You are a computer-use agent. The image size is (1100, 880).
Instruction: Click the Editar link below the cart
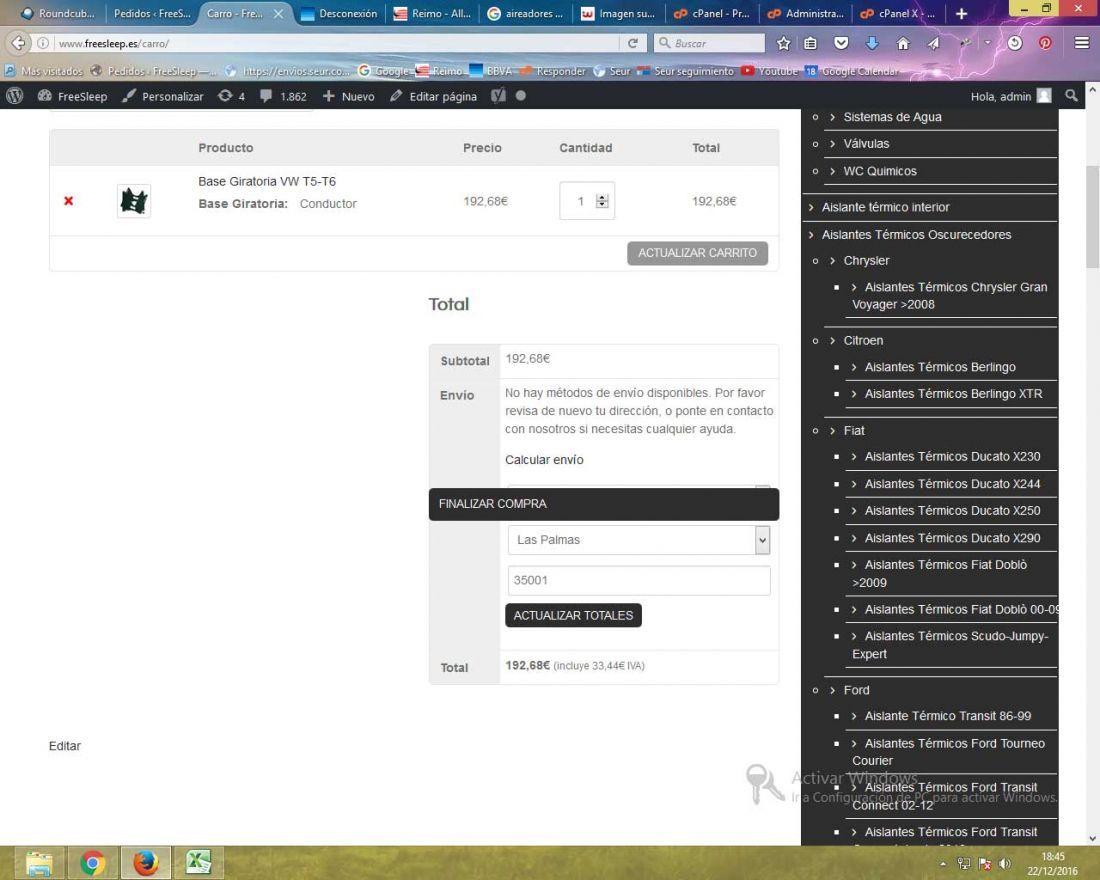click(65, 746)
